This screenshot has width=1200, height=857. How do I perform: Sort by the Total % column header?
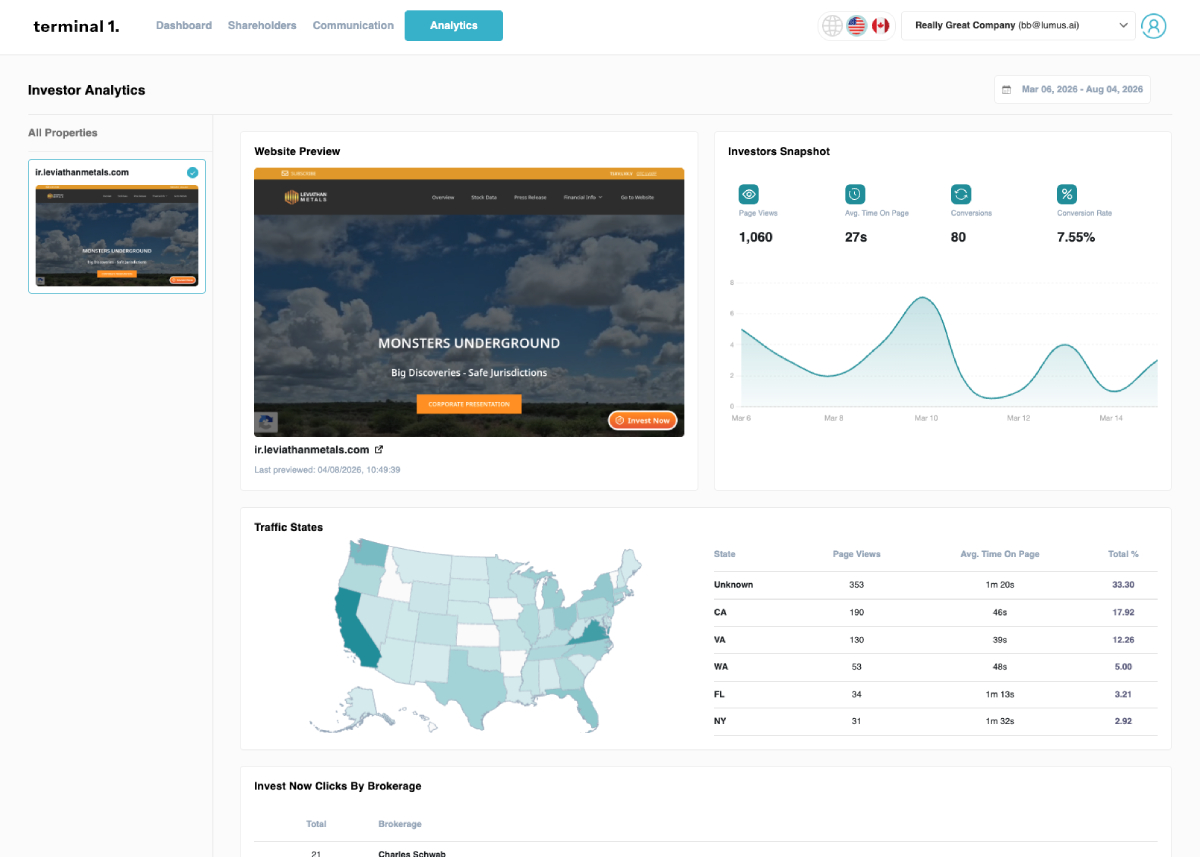[x=1123, y=554]
